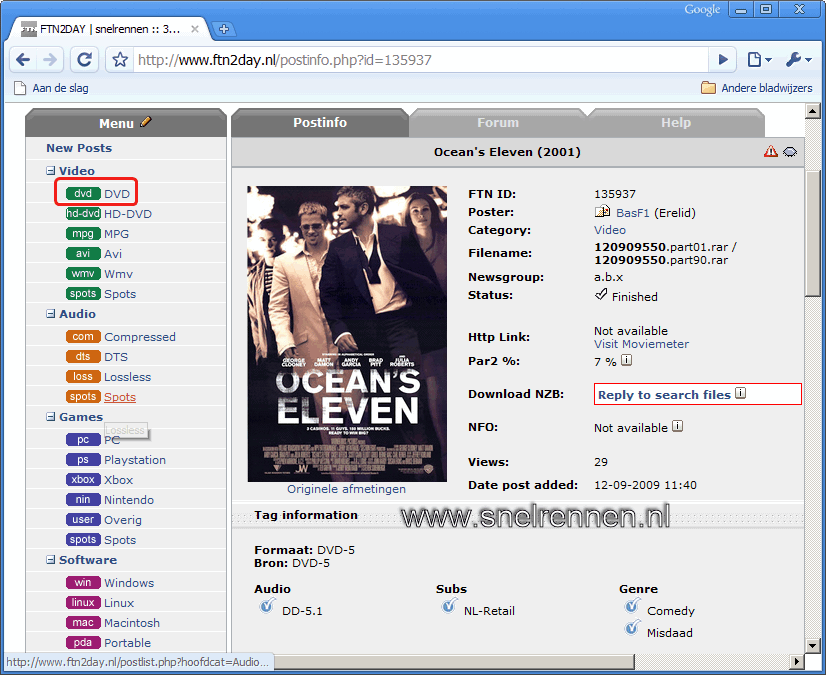Image resolution: width=826 pixels, height=675 pixels.
Task: Click the purple mac badge
Action: pos(83,622)
